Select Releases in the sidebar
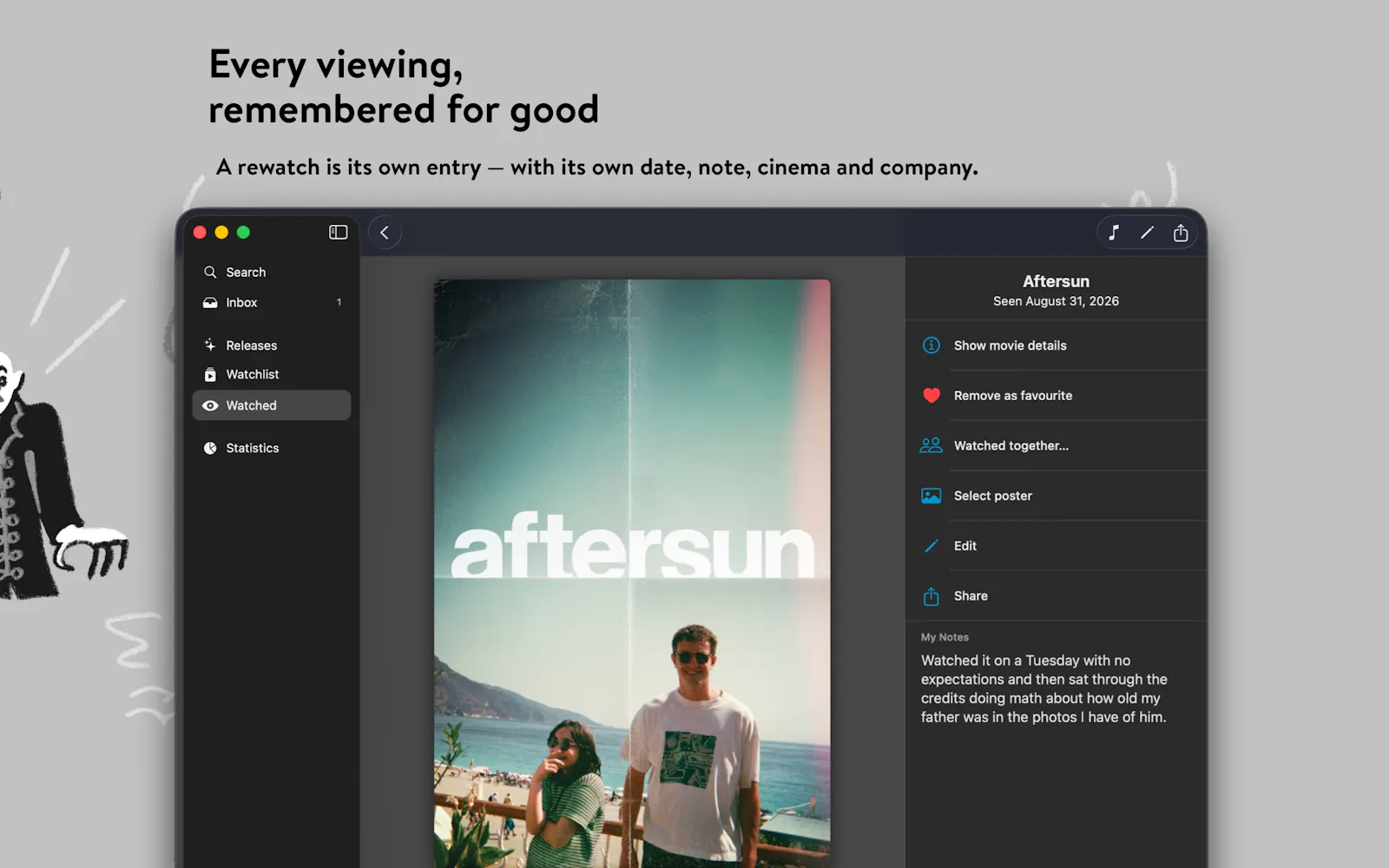The height and width of the screenshot is (868, 1389). 272,345
